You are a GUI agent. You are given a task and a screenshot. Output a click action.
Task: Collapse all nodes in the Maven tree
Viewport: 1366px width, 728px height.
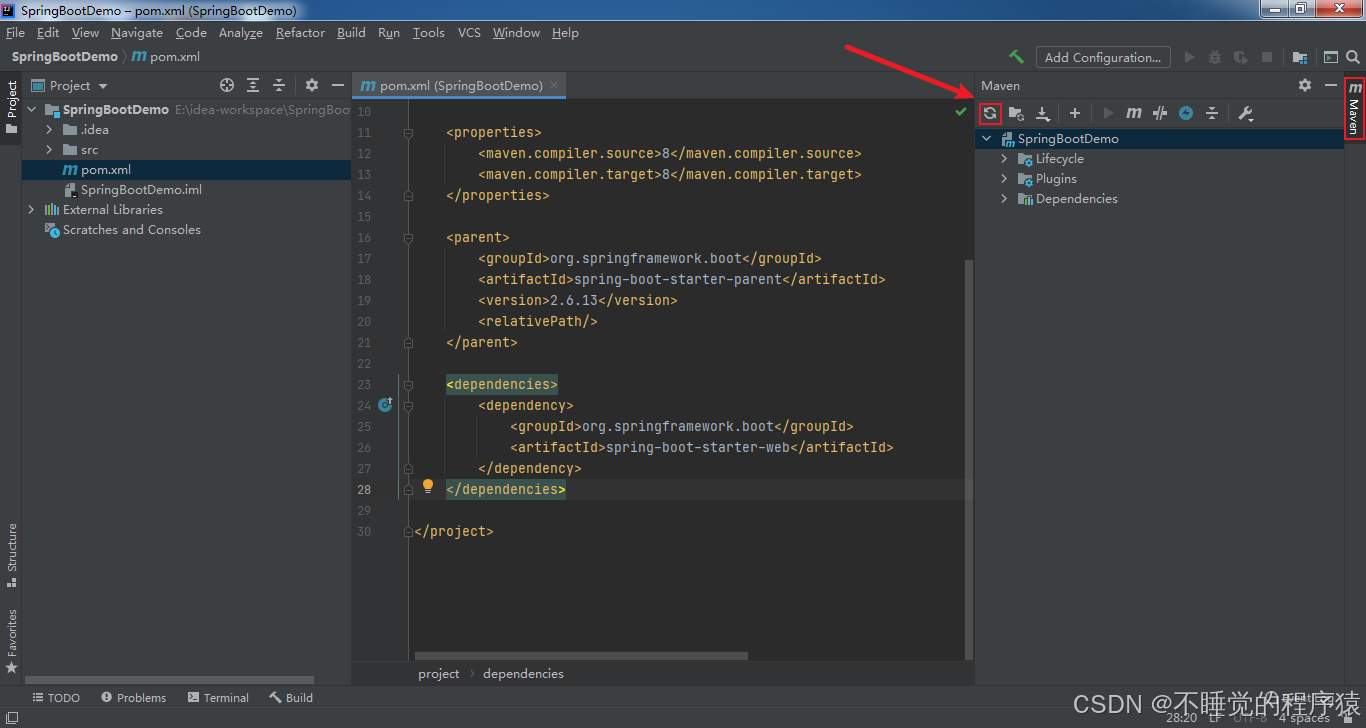1212,113
